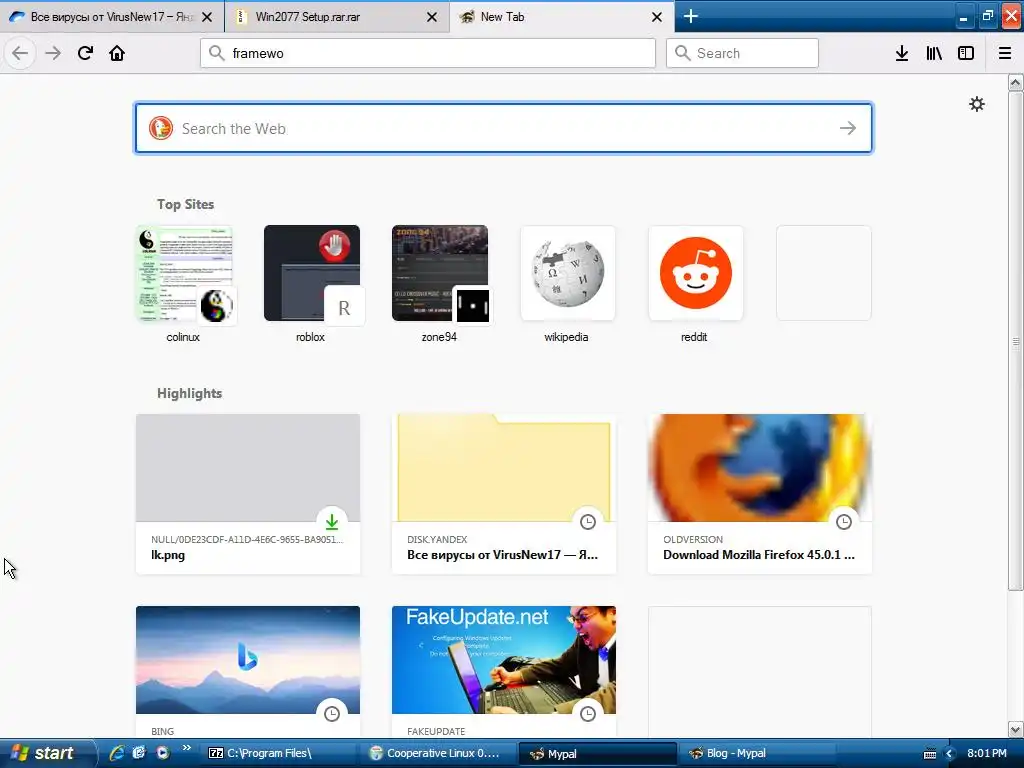Switch to C:\Program Files\ taskbar window

tap(280, 753)
